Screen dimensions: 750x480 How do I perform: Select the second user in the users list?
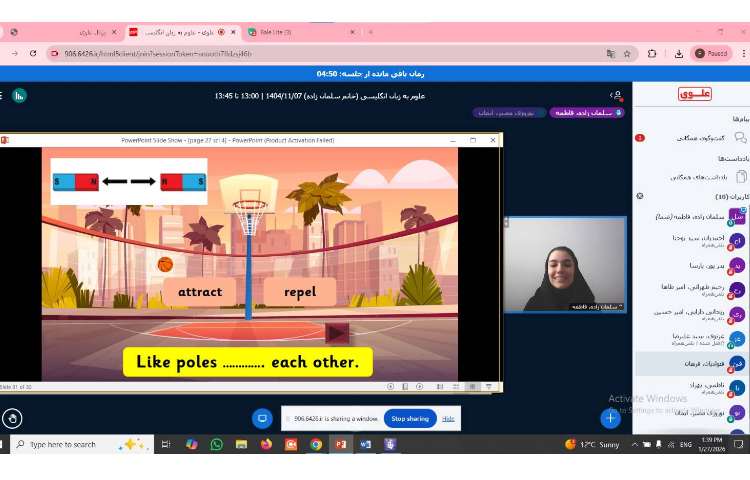pyautogui.click(x=693, y=241)
